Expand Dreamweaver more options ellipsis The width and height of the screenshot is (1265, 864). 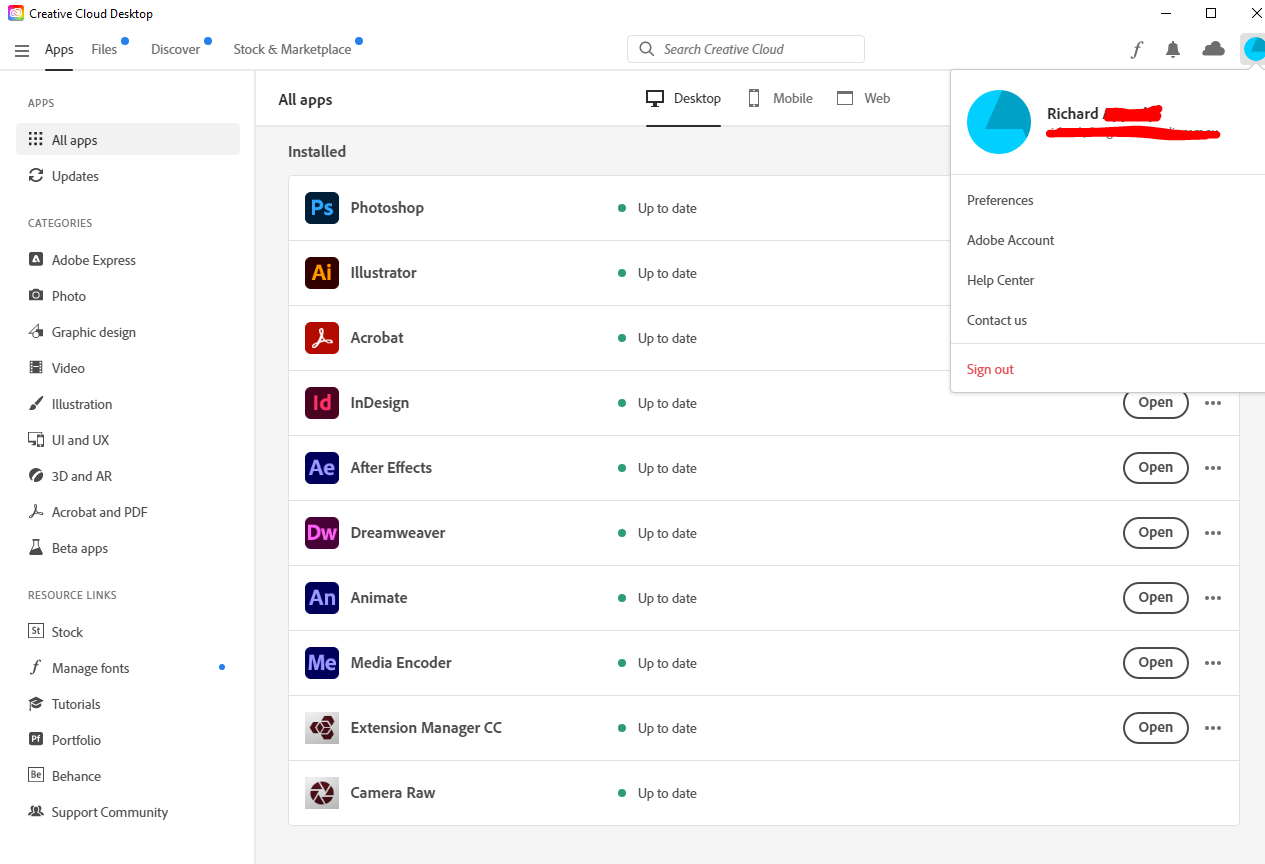1213,533
